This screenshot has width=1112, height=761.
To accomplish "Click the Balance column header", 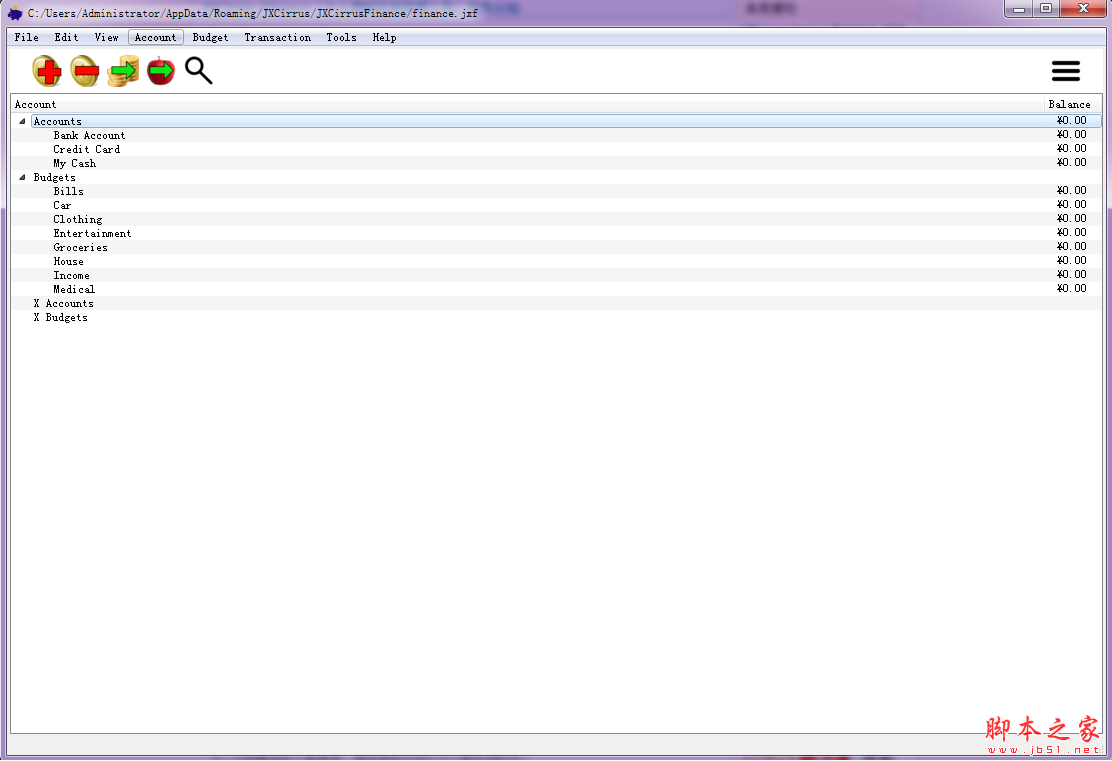I will (x=1073, y=104).
